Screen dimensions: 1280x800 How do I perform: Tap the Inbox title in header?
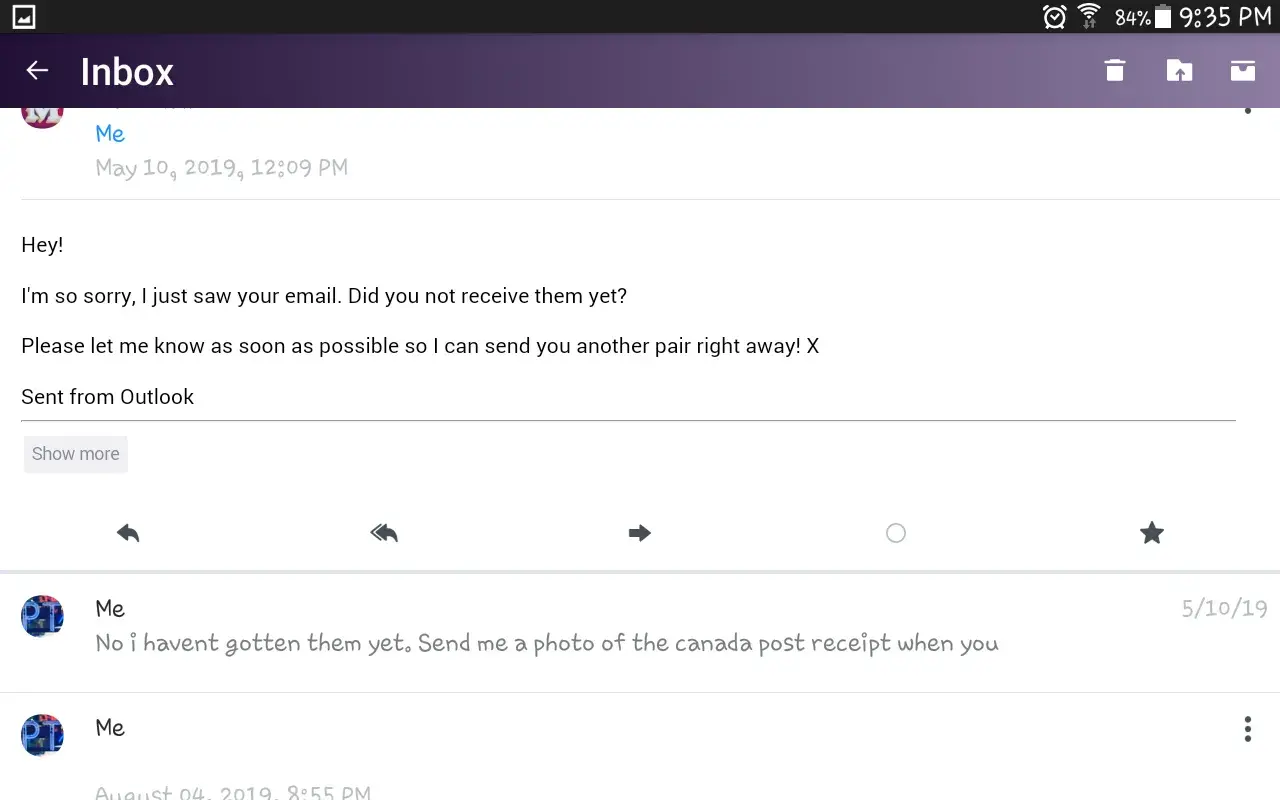pyautogui.click(x=127, y=72)
